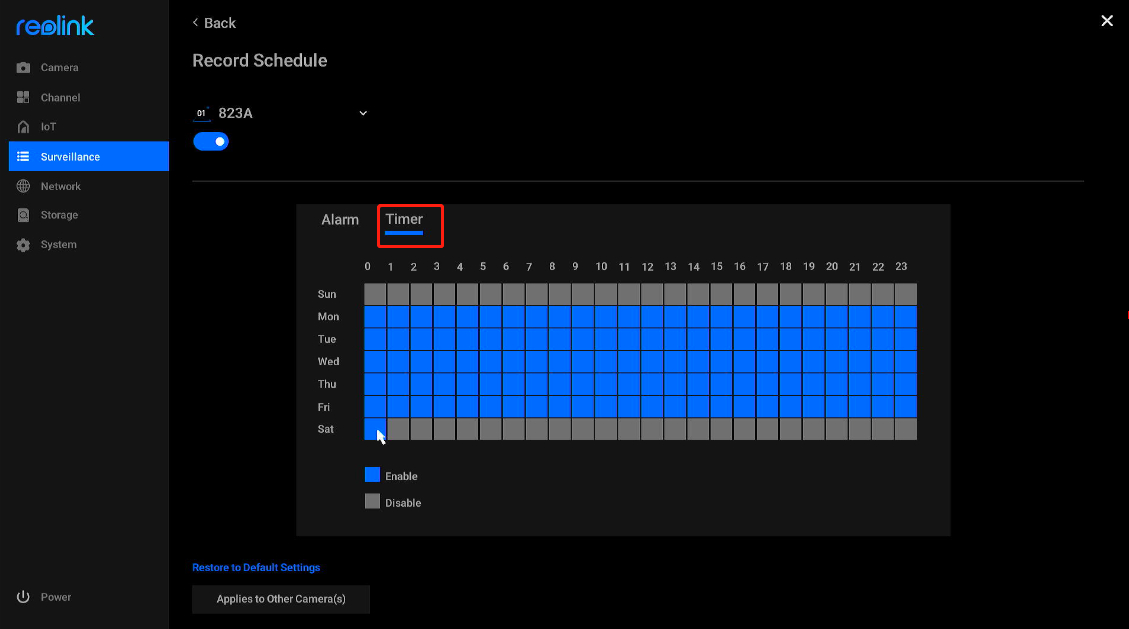Viewport: 1129px width, 629px height.
Task: Click the Reolink logo
Action: pos(55,27)
